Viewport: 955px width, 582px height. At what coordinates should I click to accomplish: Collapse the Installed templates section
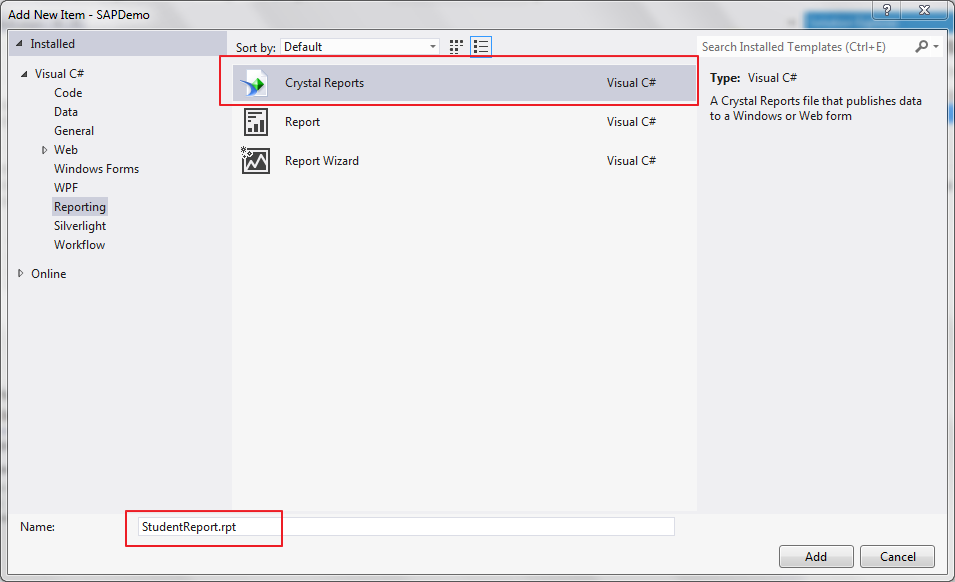[x=19, y=44]
